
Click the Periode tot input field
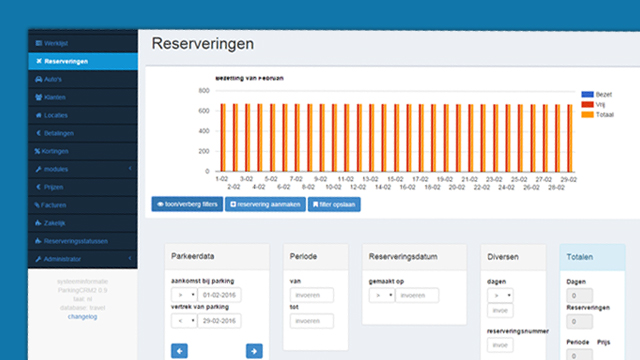coord(312,321)
